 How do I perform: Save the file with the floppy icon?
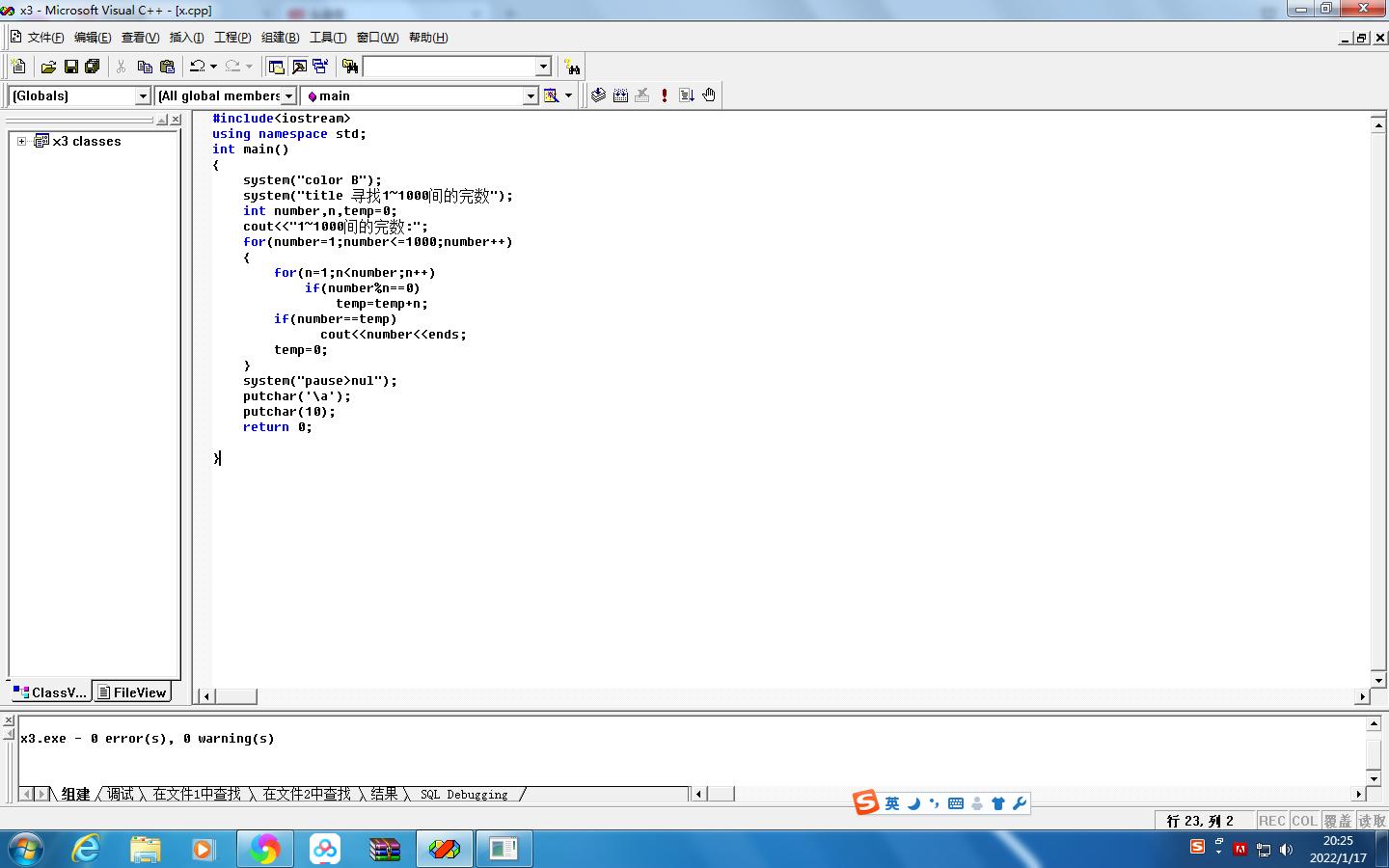click(70, 67)
